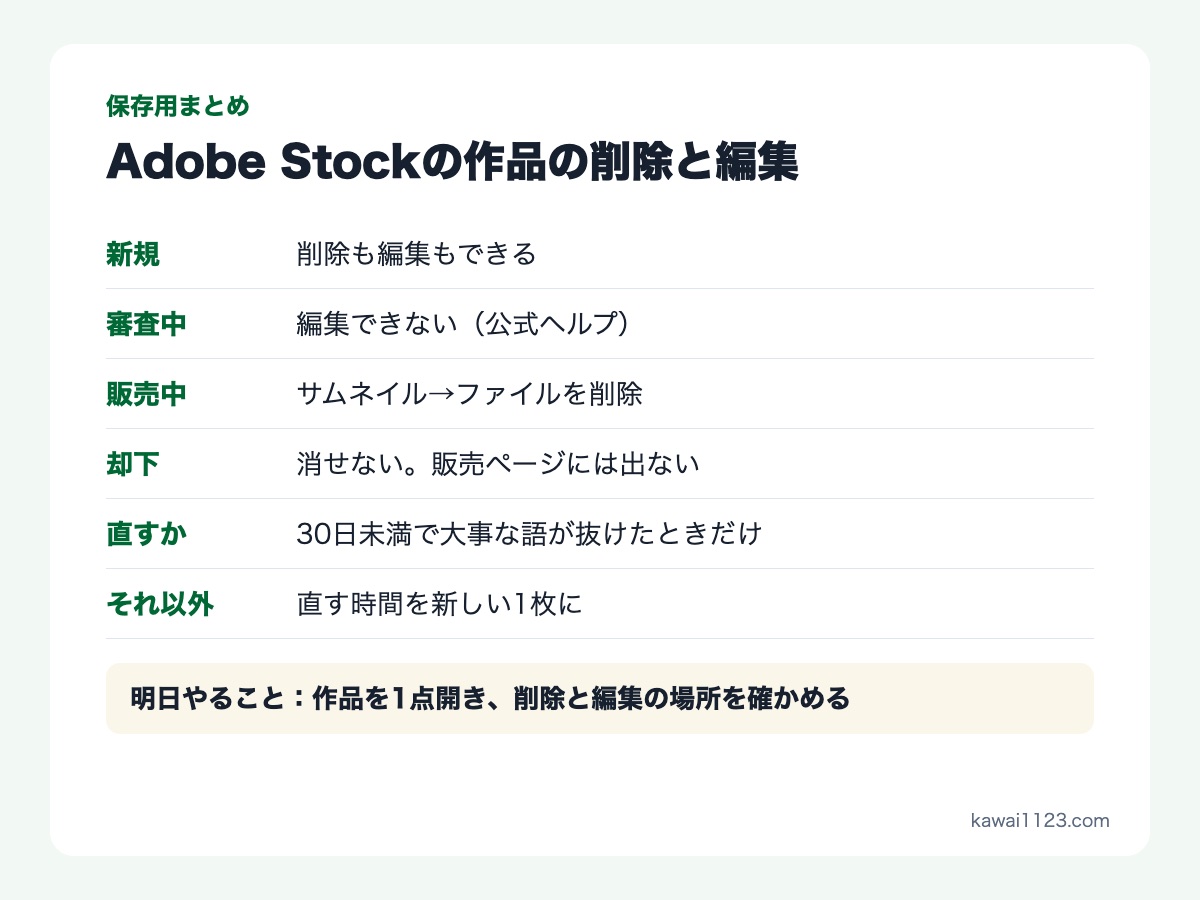Screen dimensions: 1200x900
Task: Click the '直すか' row label
Action: pyautogui.click(x=146, y=534)
